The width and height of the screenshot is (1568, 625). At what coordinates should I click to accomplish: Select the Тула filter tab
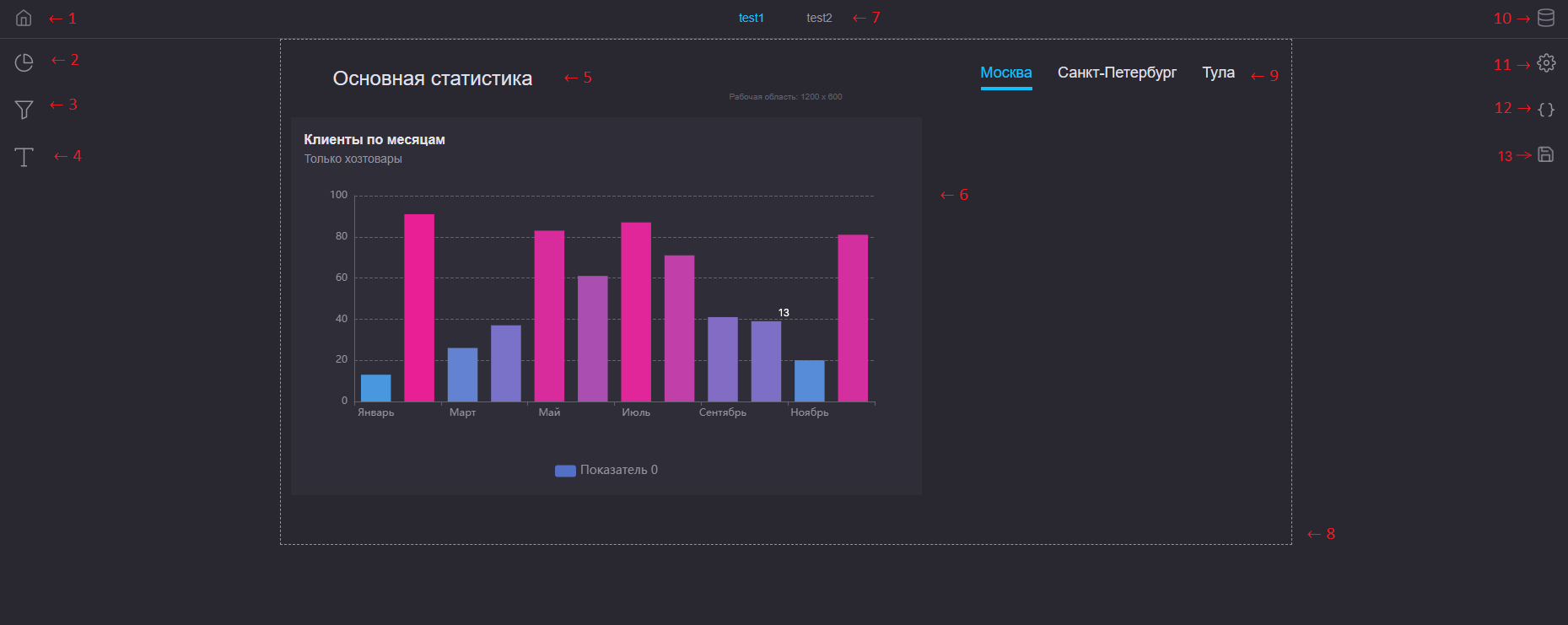[1218, 73]
